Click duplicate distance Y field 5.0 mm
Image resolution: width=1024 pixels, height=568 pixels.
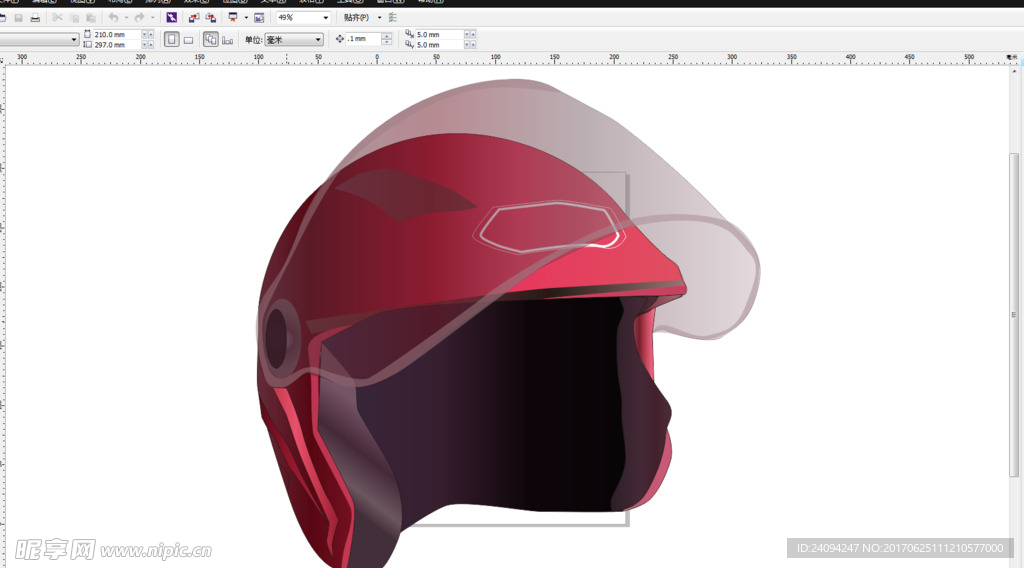tap(440, 45)
